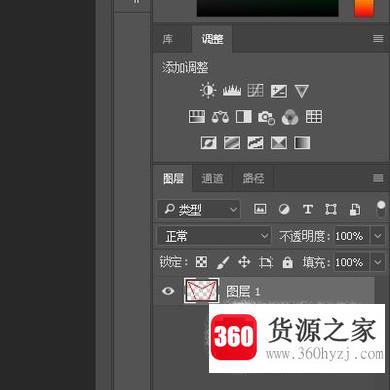Click the orange color swatch
The image size is (390, 390).
[x=364, y=7]
